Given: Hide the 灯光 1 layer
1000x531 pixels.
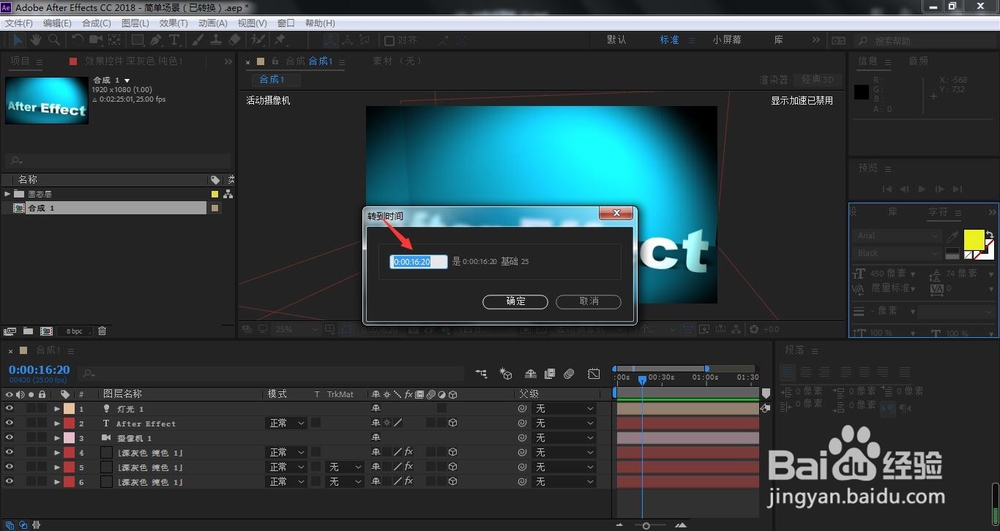Looking at the screenshot, I should [10, 409].
